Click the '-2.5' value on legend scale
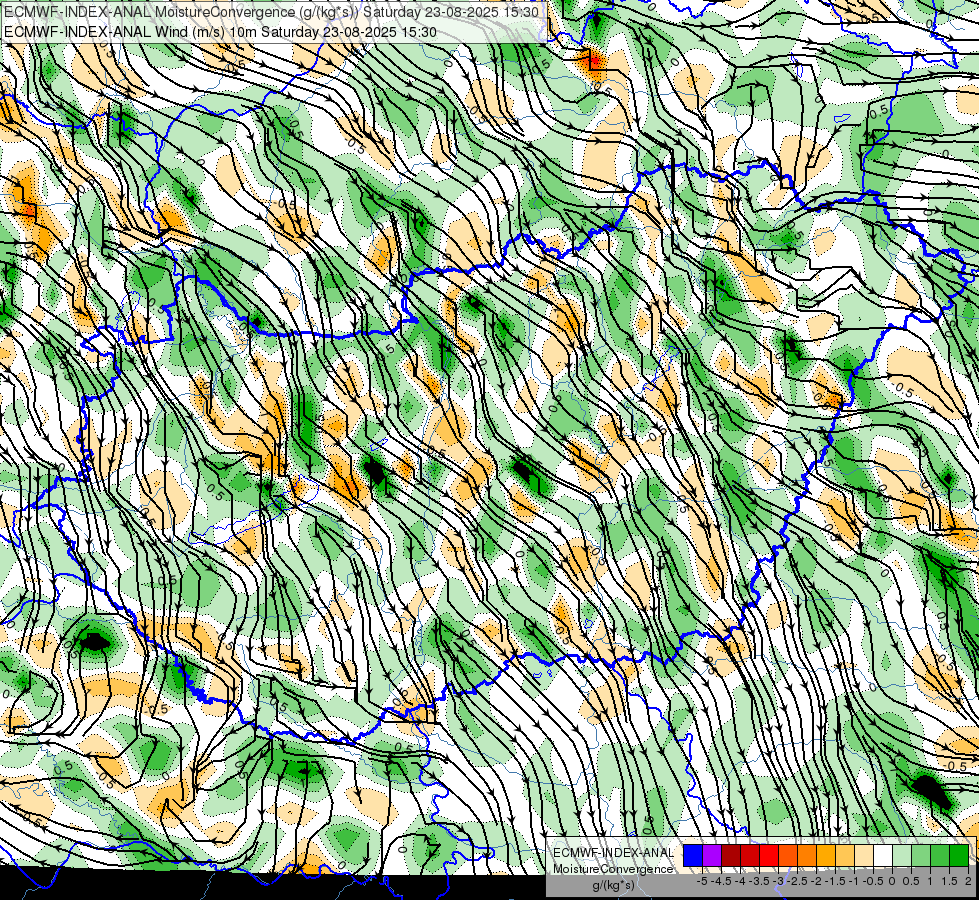Image resolution: width=979 pixels, height=900 pixels. pyautogui.click(x=797, y=881)
